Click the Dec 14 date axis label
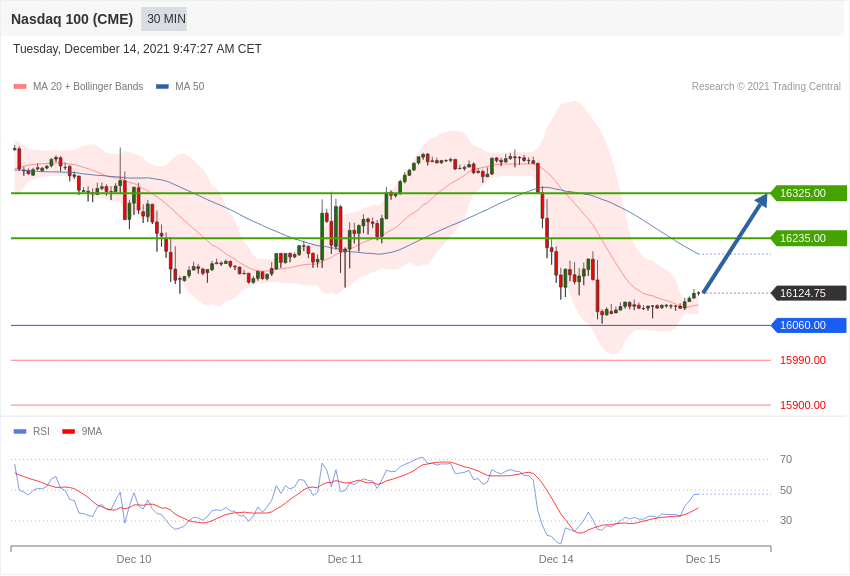The image size is (850, 576). 556,559
